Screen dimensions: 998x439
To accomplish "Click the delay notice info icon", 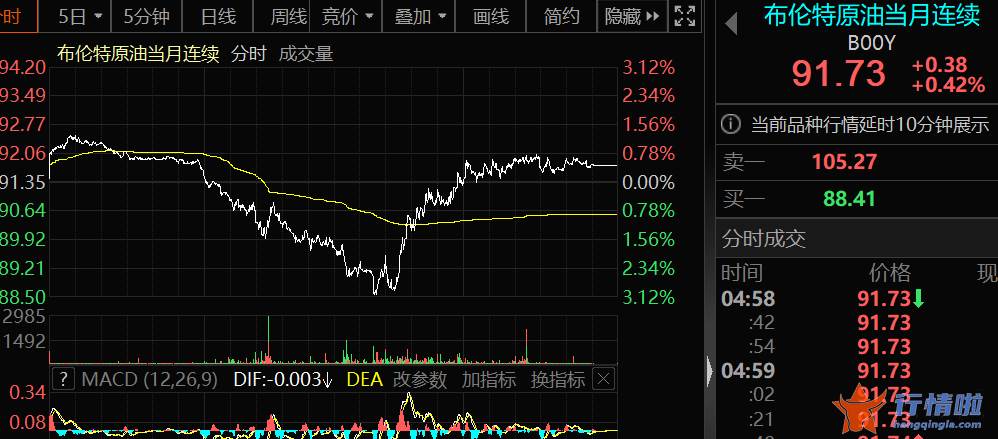I will [730, 124].
